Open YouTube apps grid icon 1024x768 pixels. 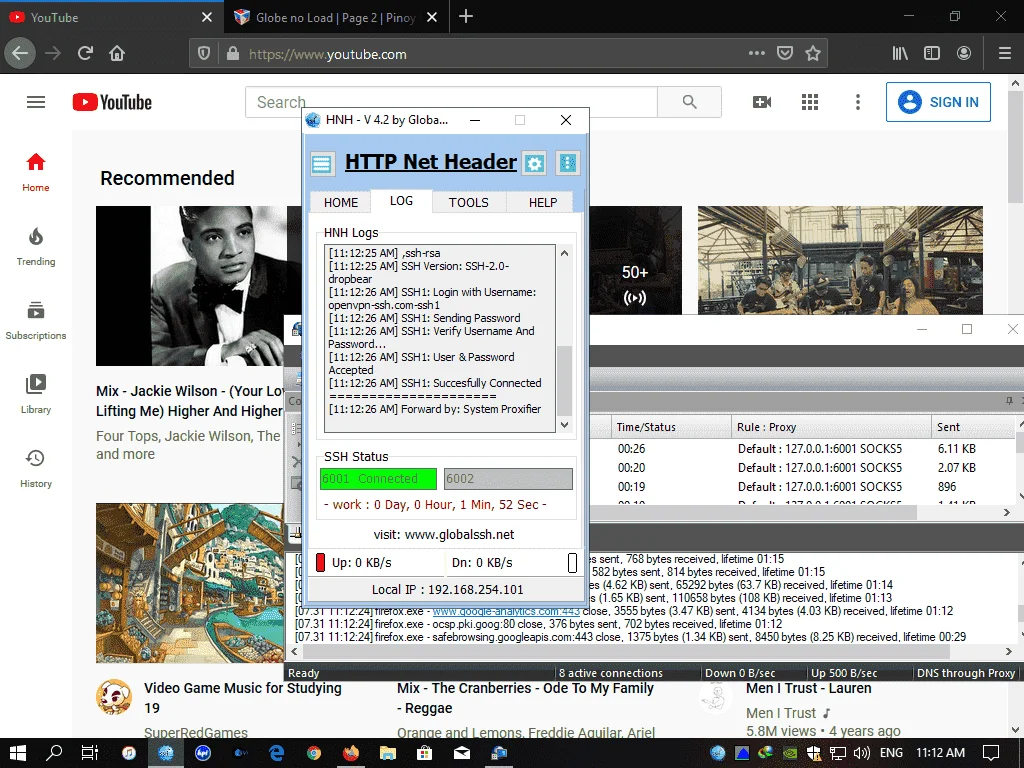(810, 102)
